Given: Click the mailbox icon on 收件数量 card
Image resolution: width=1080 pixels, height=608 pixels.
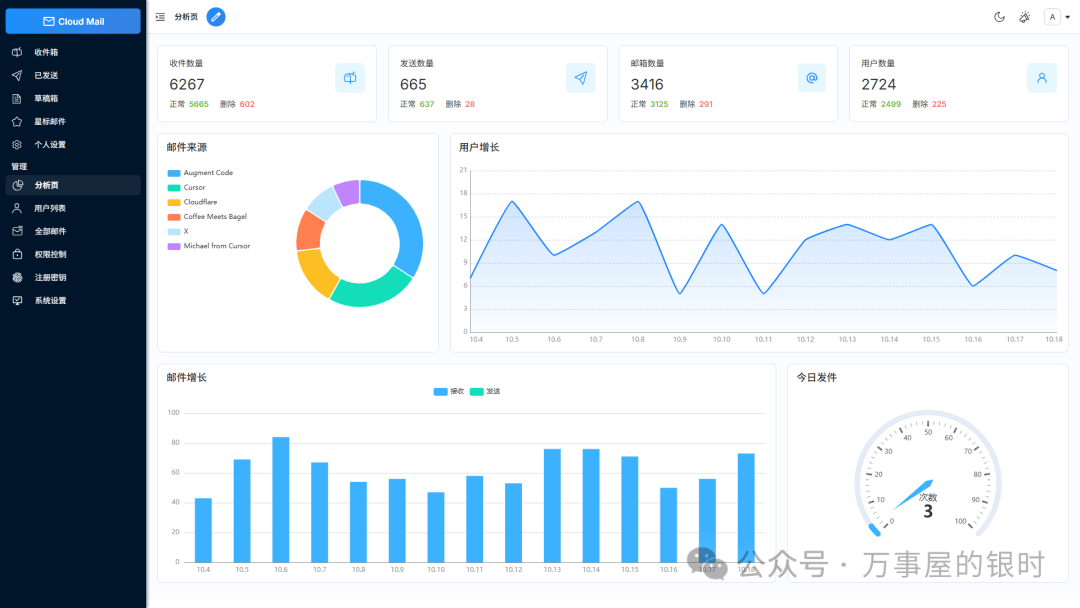Looking at the screenshot, I should [x=350, y=78].
